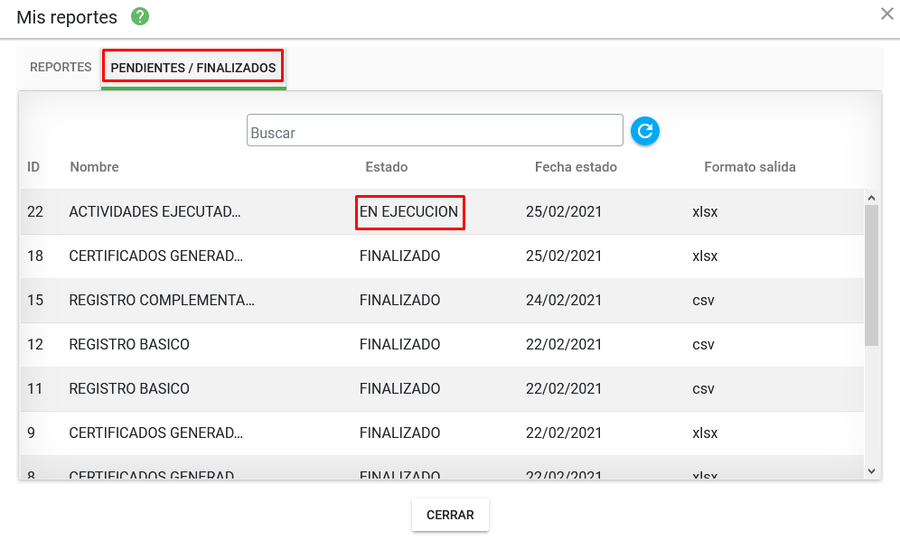Open the green help question mark icon
900x540 pixels.
tap(139, 17)
